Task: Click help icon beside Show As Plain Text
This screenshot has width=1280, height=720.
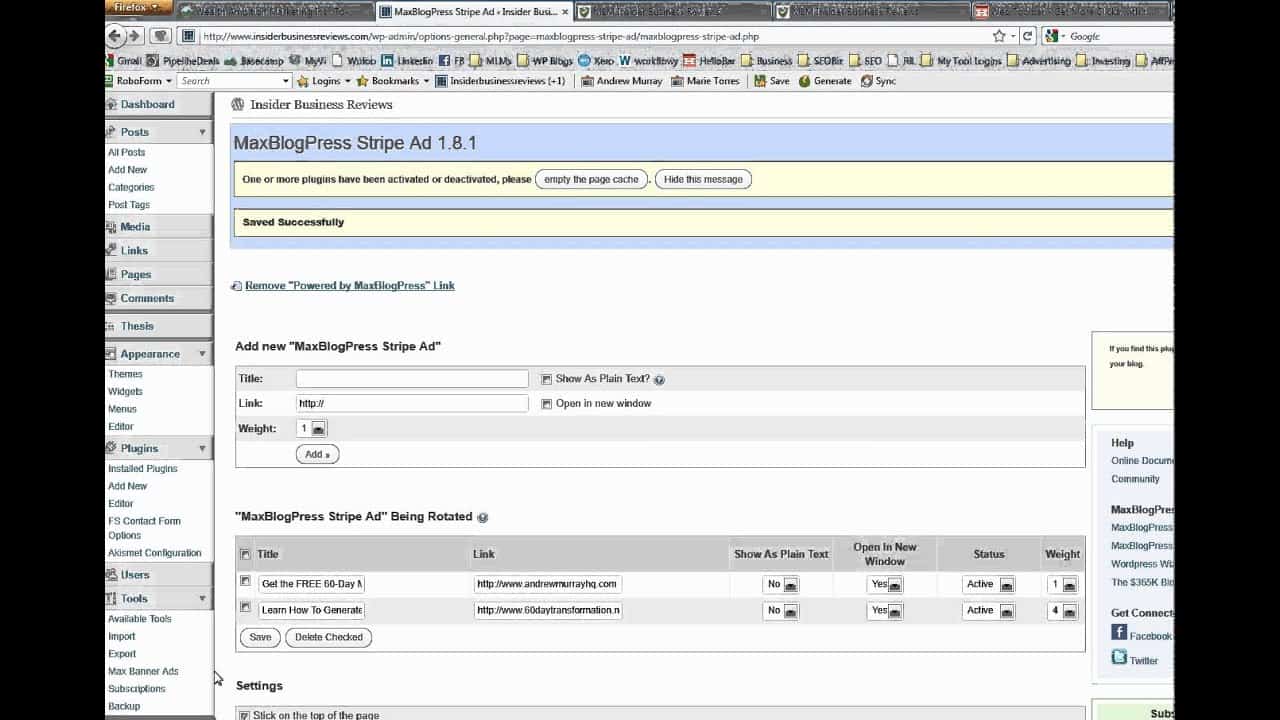Action: 659,380
